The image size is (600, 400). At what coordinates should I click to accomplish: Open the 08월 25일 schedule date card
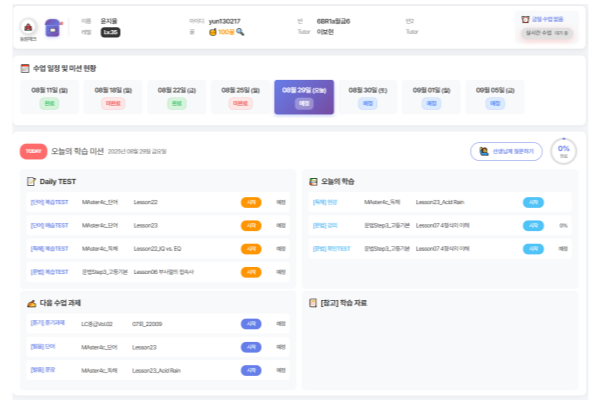[x=240, y=96]
